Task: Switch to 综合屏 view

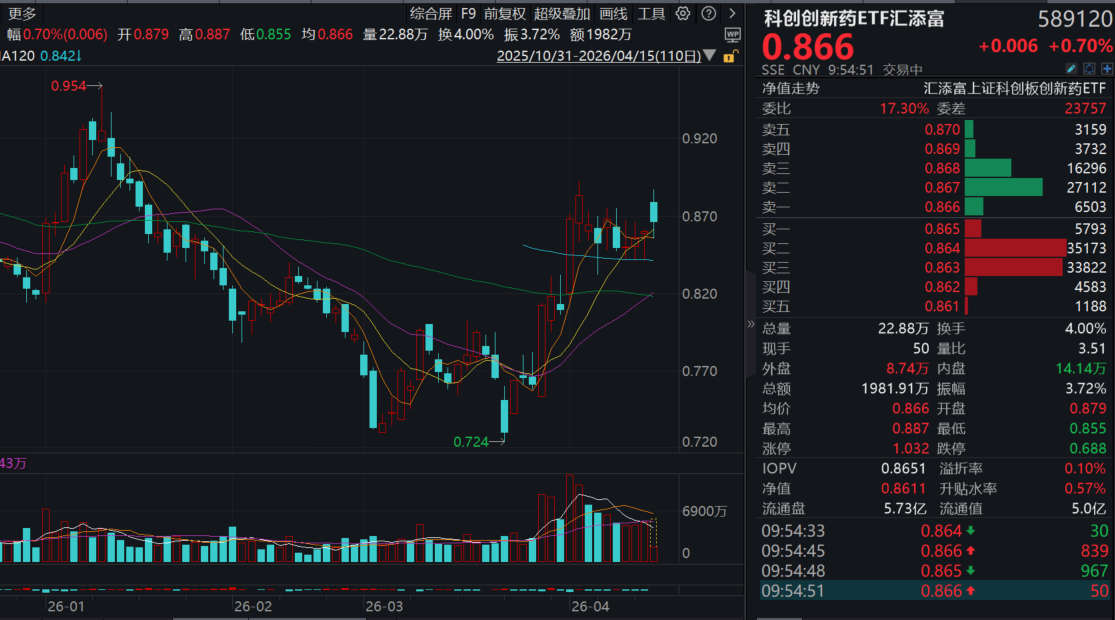Action: [x=431, y=14]
